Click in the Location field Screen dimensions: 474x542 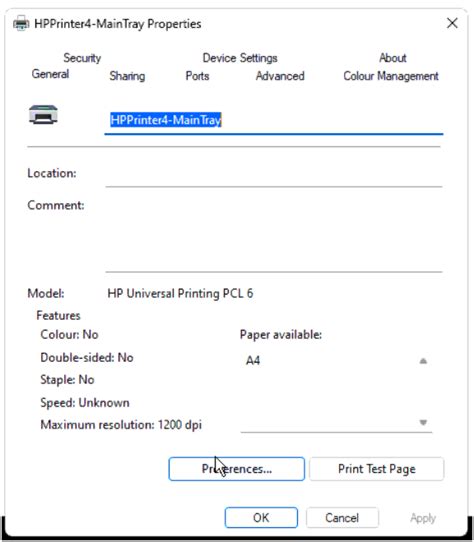pos(274,175)
